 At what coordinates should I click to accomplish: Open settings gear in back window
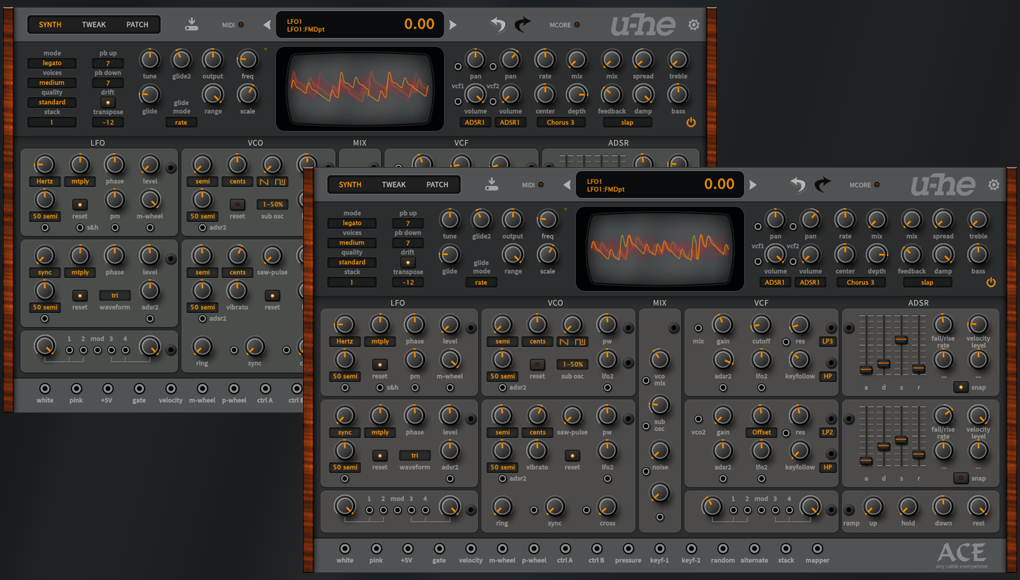point(694,25)
